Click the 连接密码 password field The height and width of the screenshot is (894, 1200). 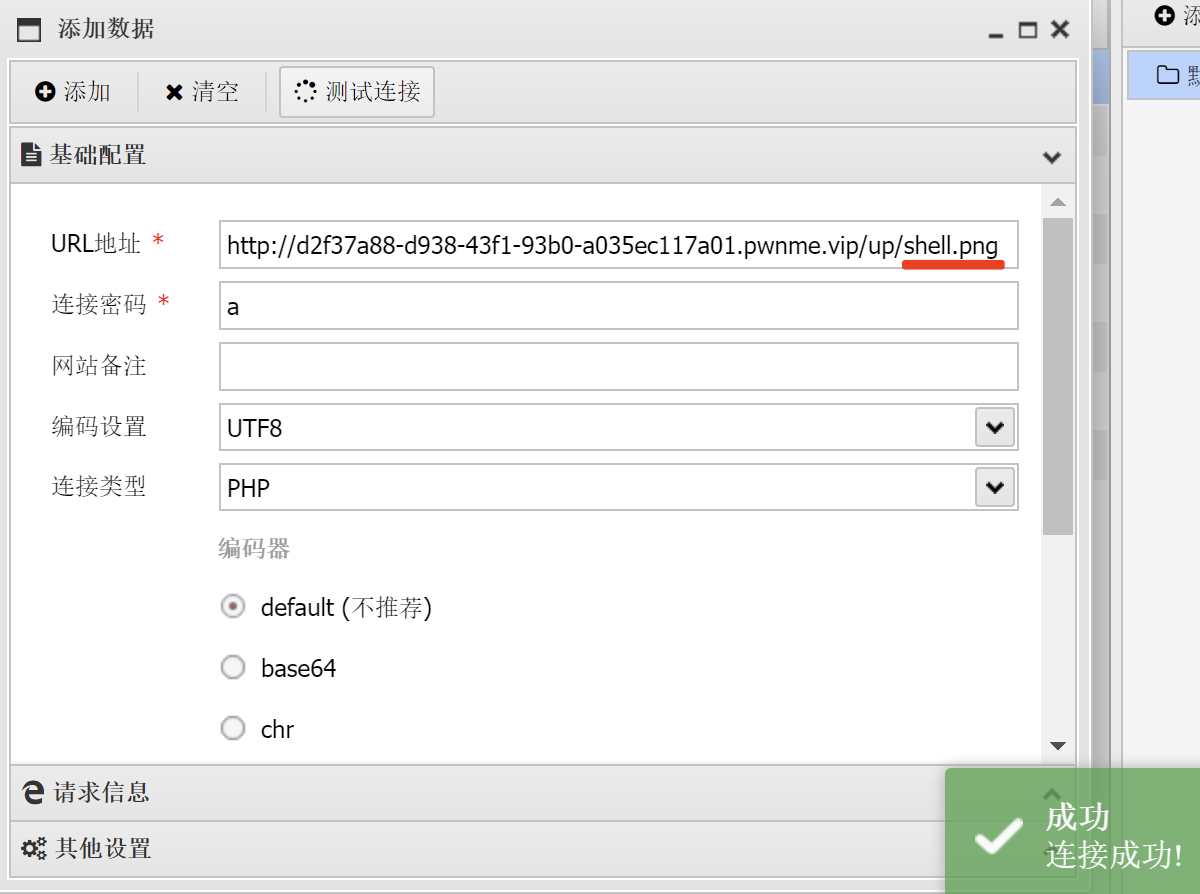click(618, 306)
